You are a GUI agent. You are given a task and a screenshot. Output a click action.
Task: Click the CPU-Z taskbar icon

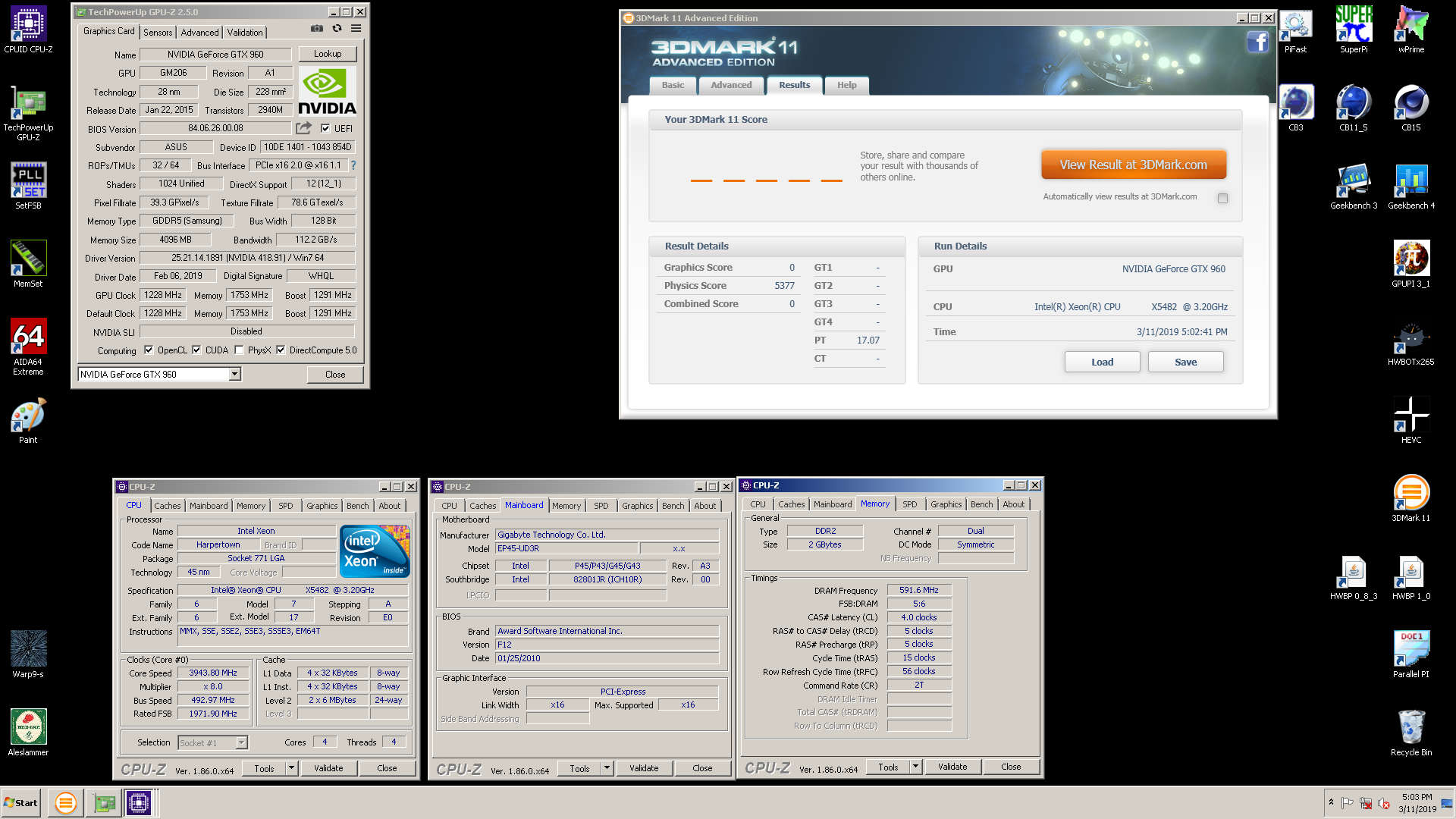[139, 802]
